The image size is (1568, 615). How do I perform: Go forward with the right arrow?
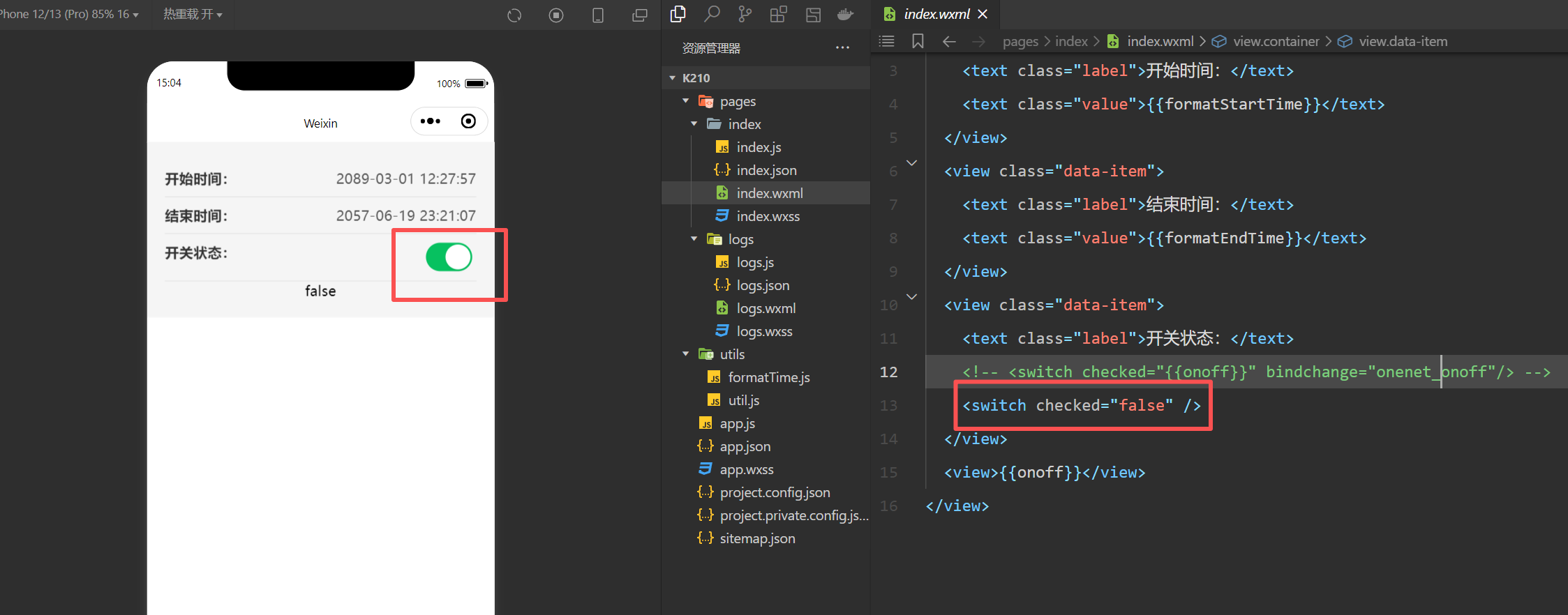tap(979, 41)
